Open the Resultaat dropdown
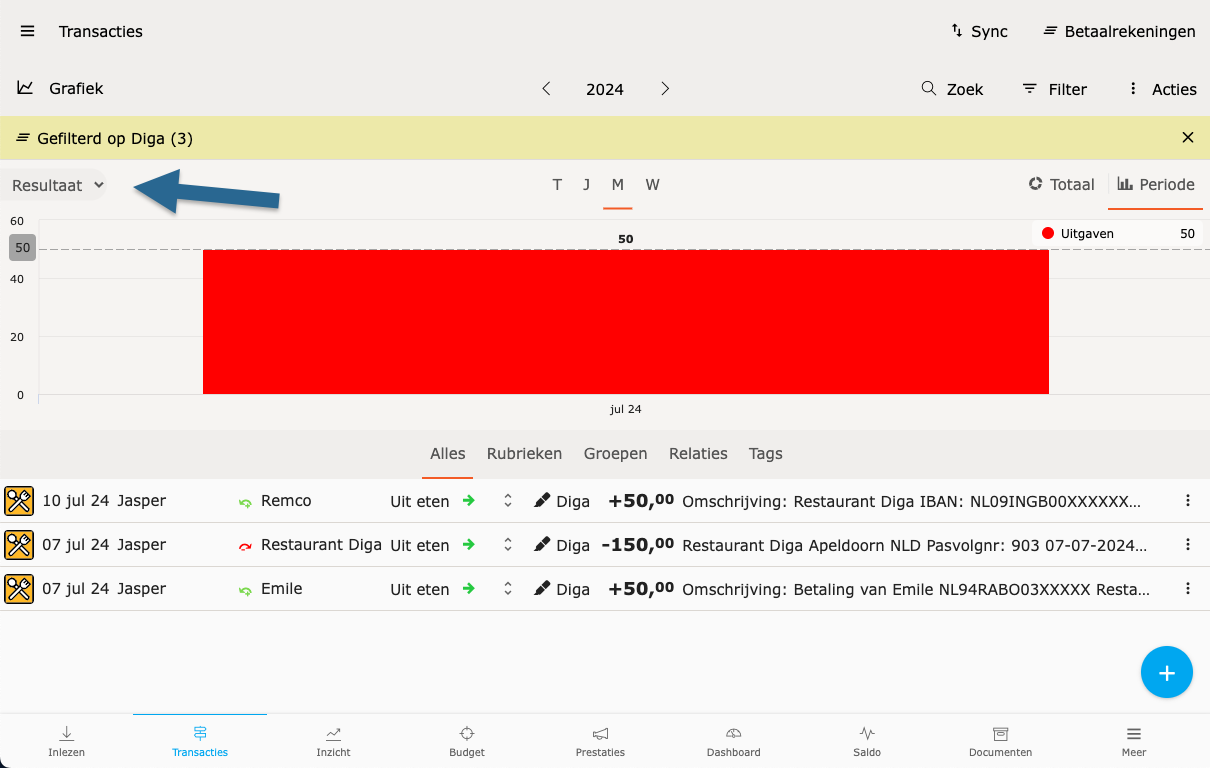The image size is (1210, 768). 57,185
